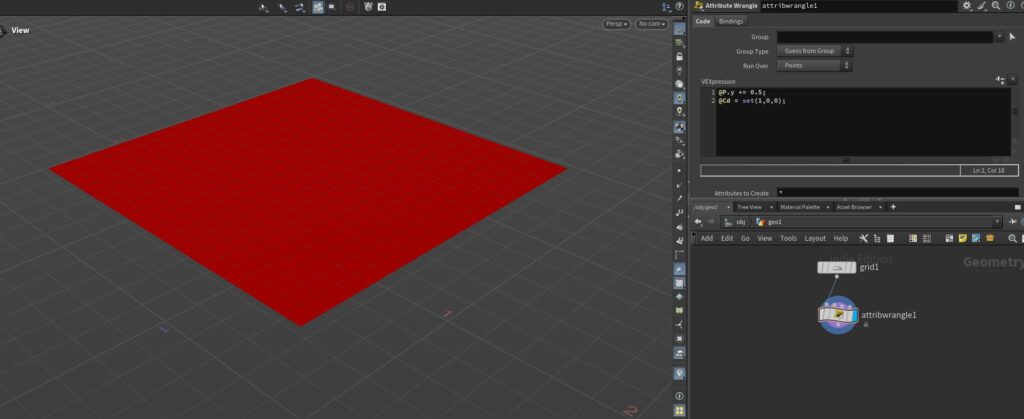
Task: Click the sticky note icon in network toolbar
Action: [x=962, y=238]
